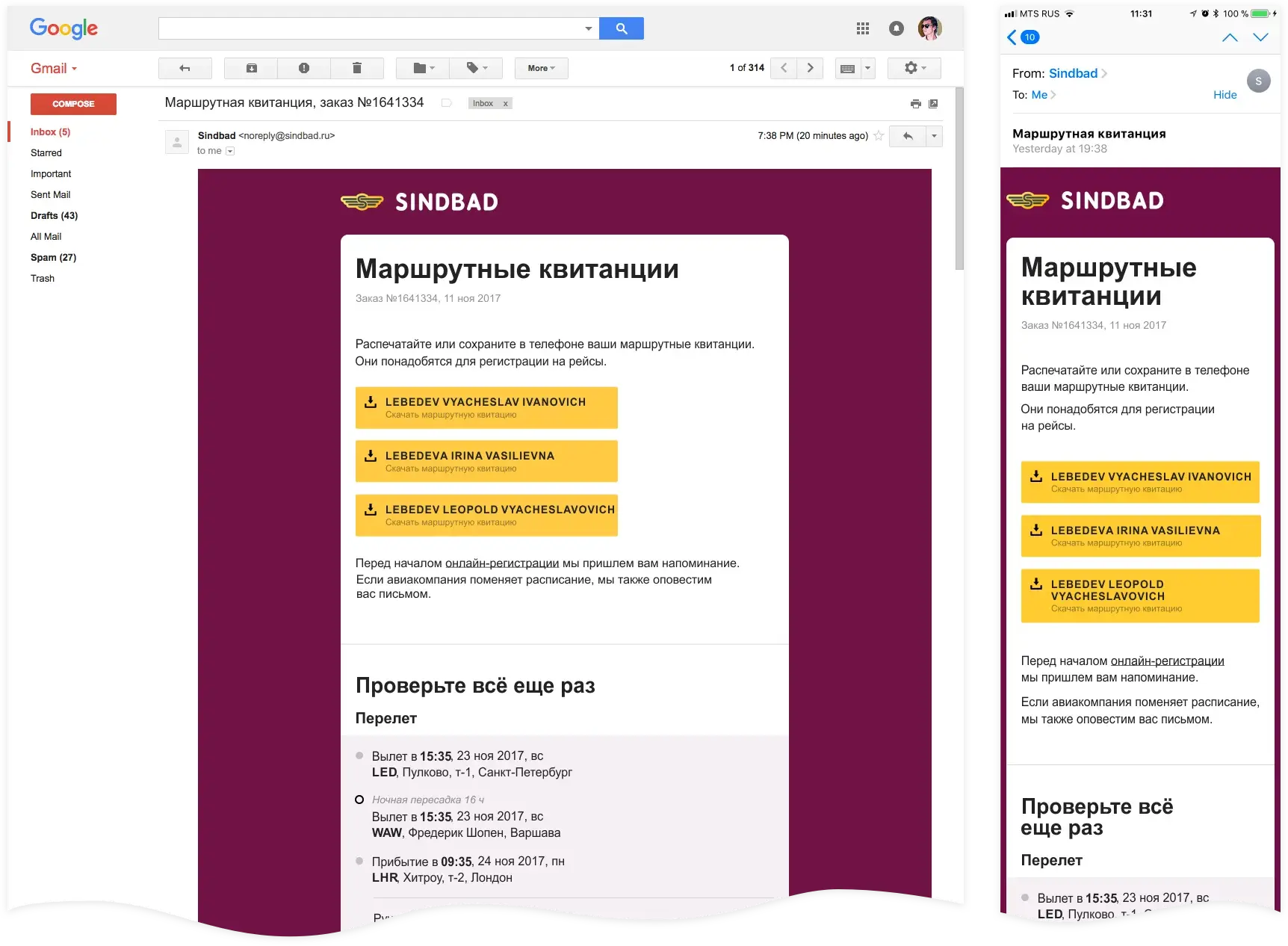Open the All Mail folder

click(x=46, y=236)
